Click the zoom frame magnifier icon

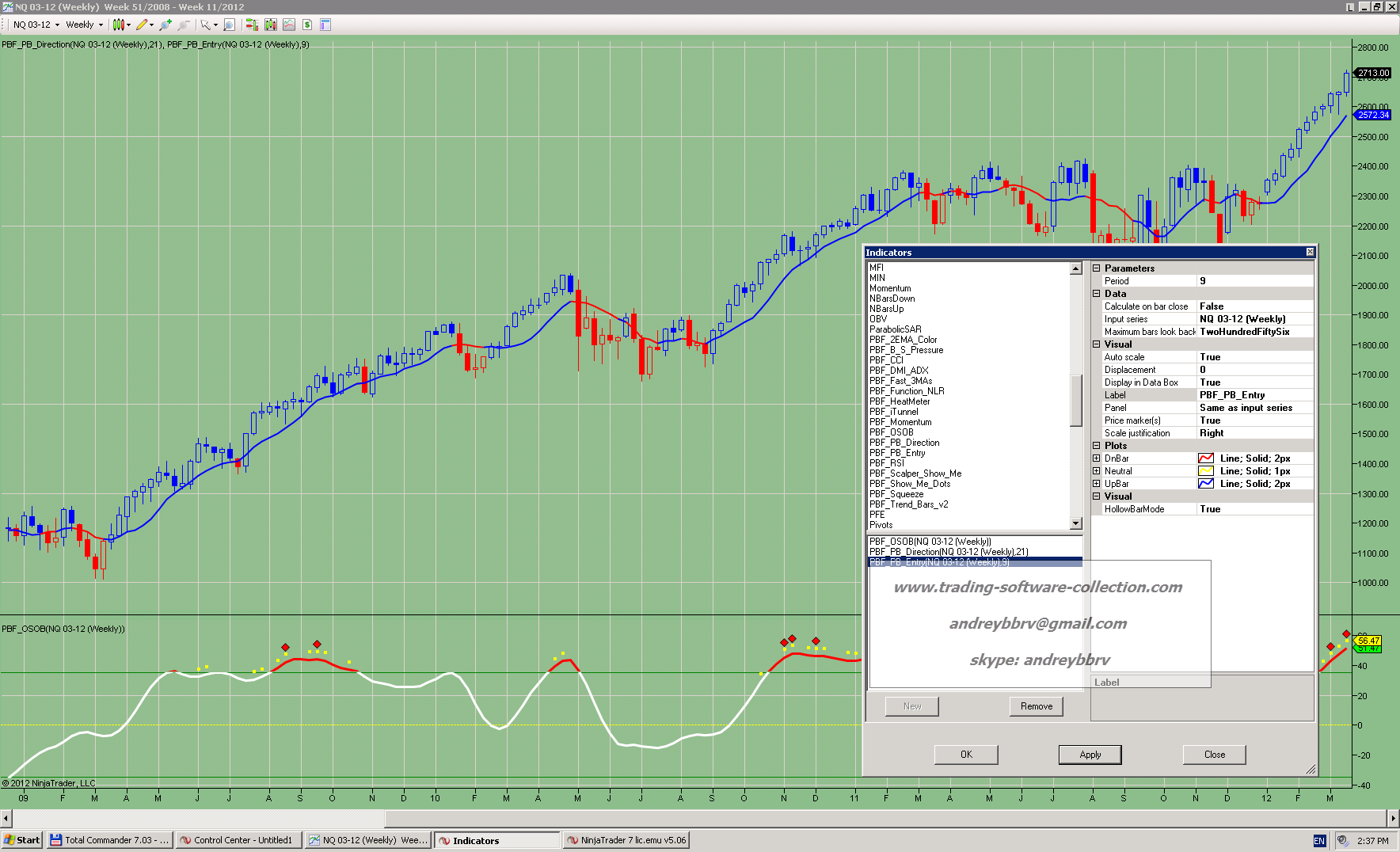(x=230, y=25)
